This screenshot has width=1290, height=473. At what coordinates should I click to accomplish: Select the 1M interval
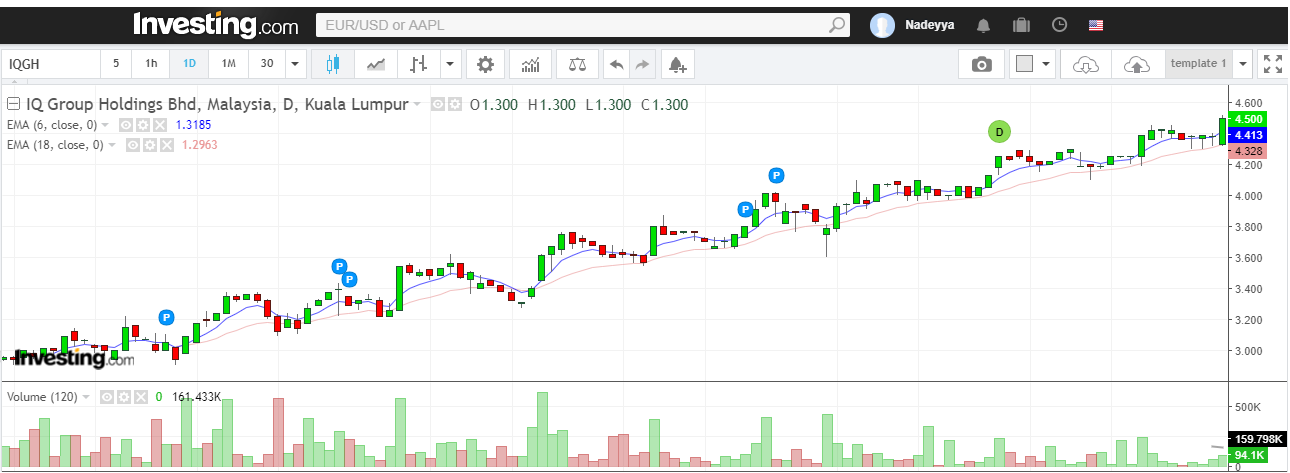point(228,64)
